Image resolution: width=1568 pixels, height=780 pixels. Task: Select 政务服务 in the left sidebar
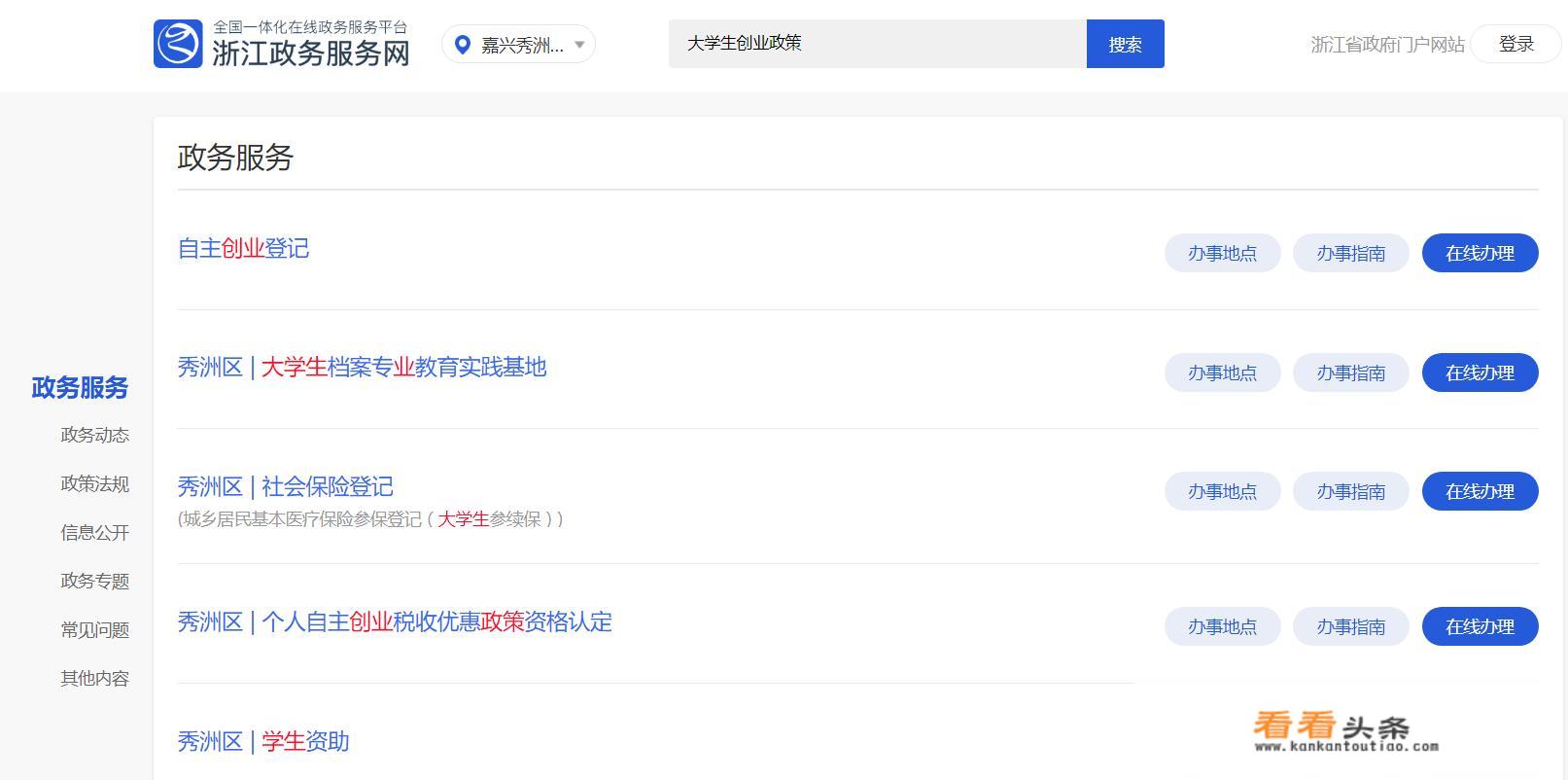pyautogui.click(x=80, y=388)
